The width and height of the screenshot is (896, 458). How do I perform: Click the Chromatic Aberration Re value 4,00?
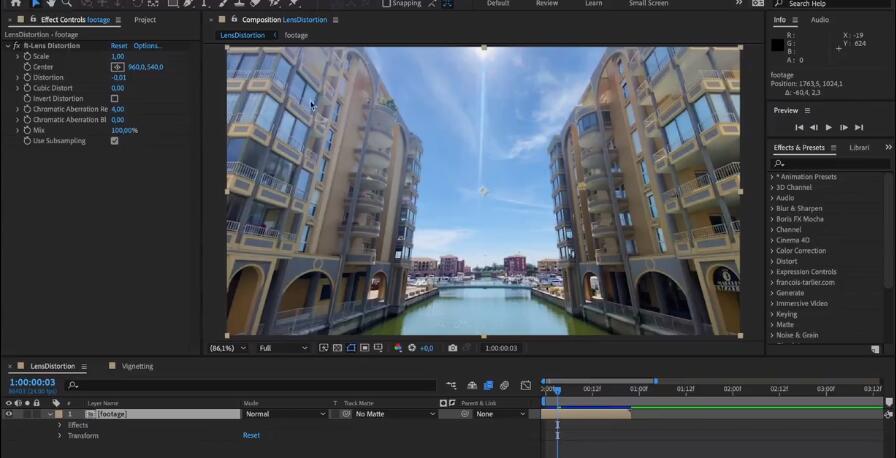(x=118, y=109)
